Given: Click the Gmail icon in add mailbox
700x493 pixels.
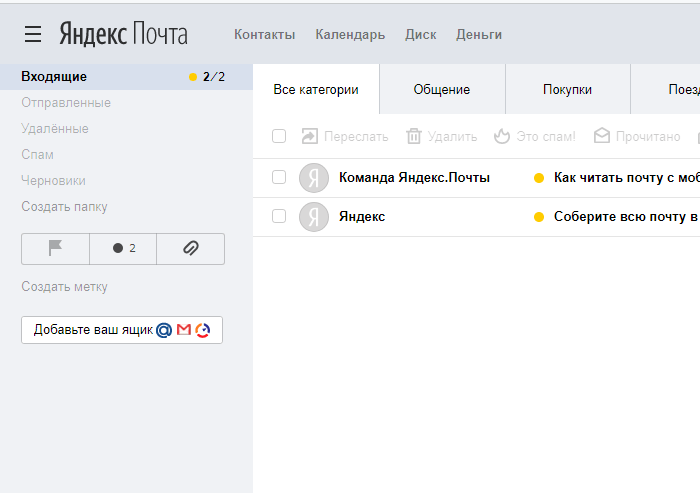Looking at the screenshot, I should [184, 330].
